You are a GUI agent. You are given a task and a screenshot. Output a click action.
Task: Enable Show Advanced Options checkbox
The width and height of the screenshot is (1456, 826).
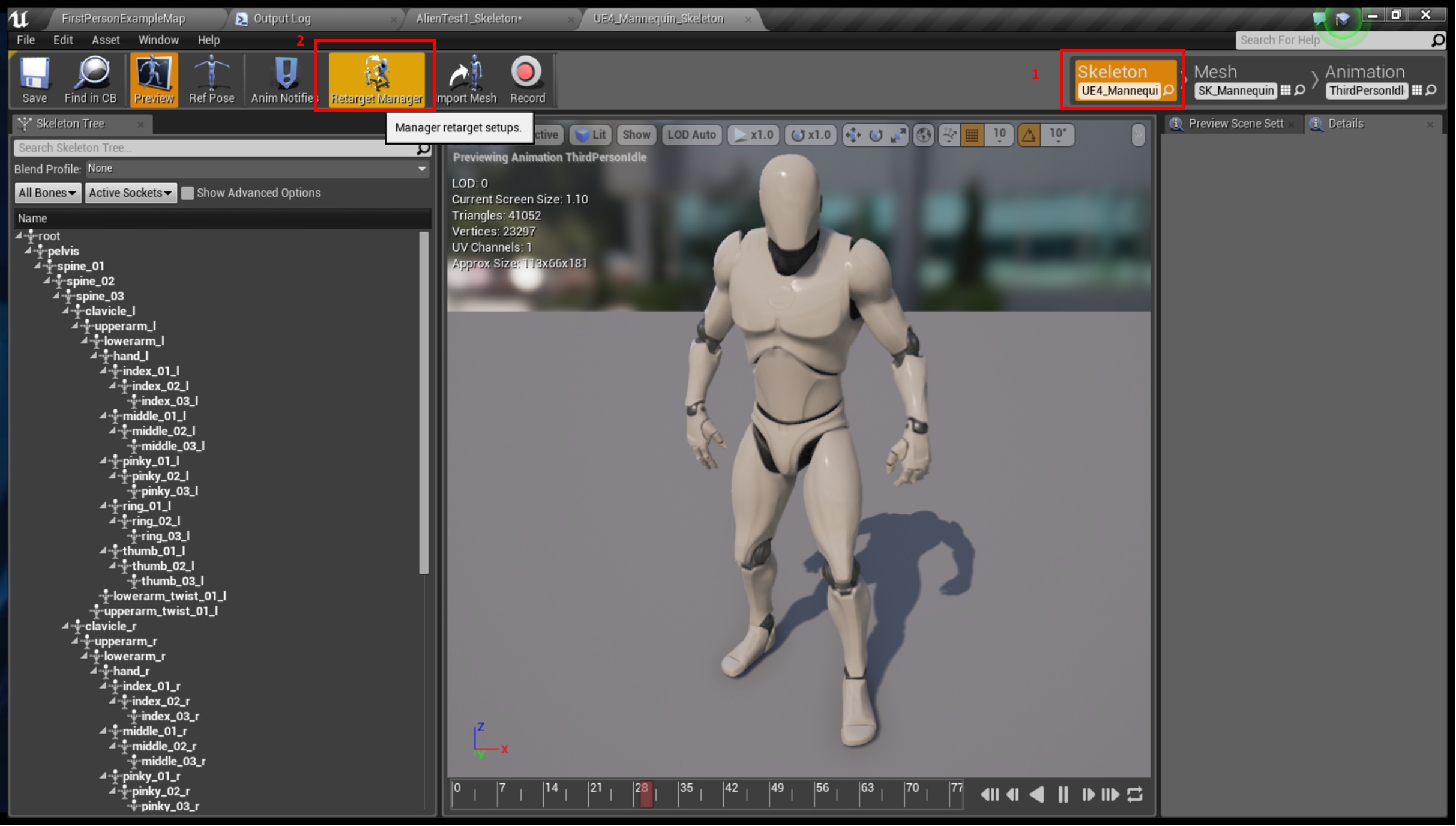(x=188, y=193)
